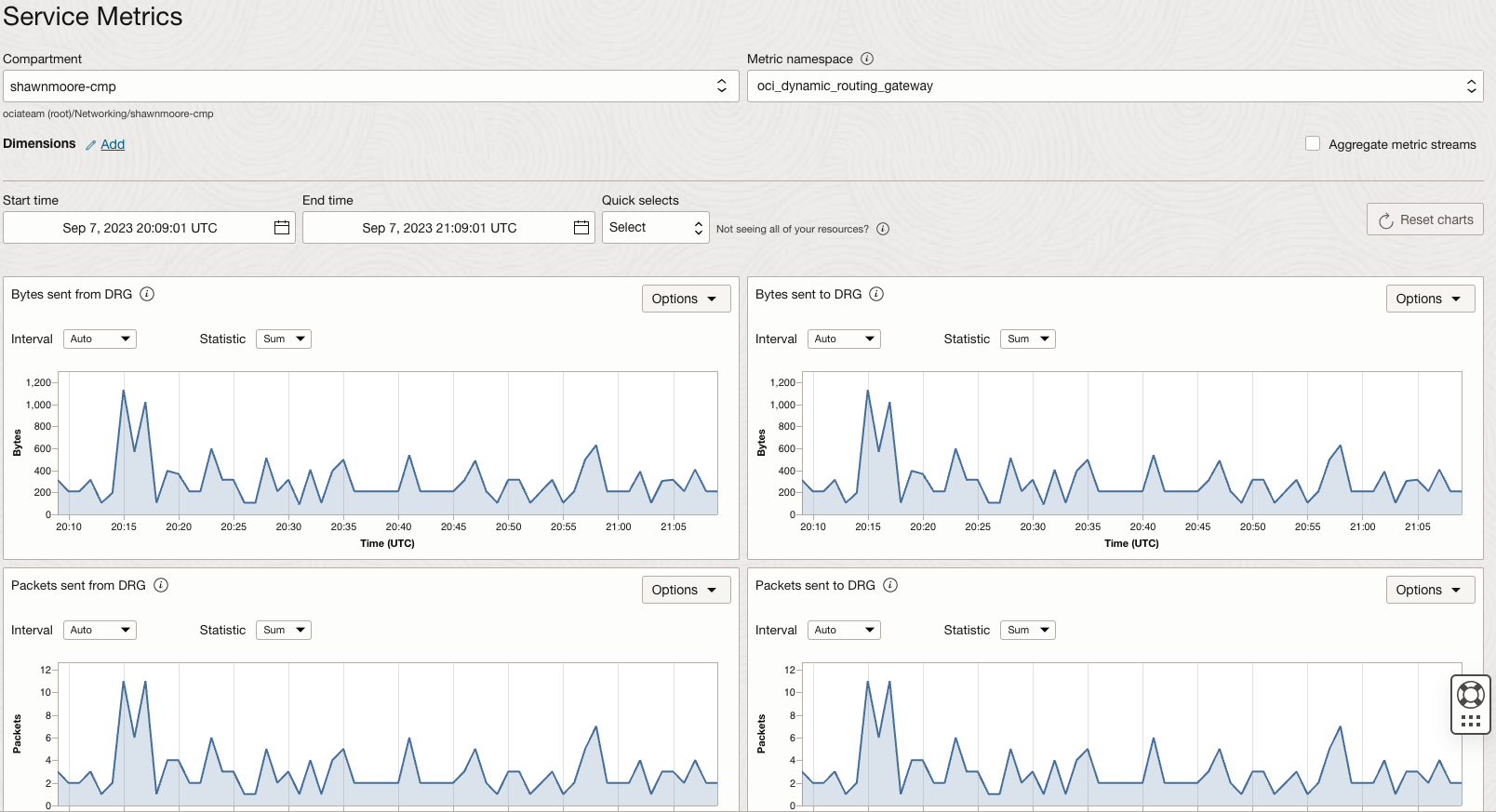The height and width of the screenshot is (812, 1496).
Task: Open the End time calendar picker icon
Action: [581, 228]
